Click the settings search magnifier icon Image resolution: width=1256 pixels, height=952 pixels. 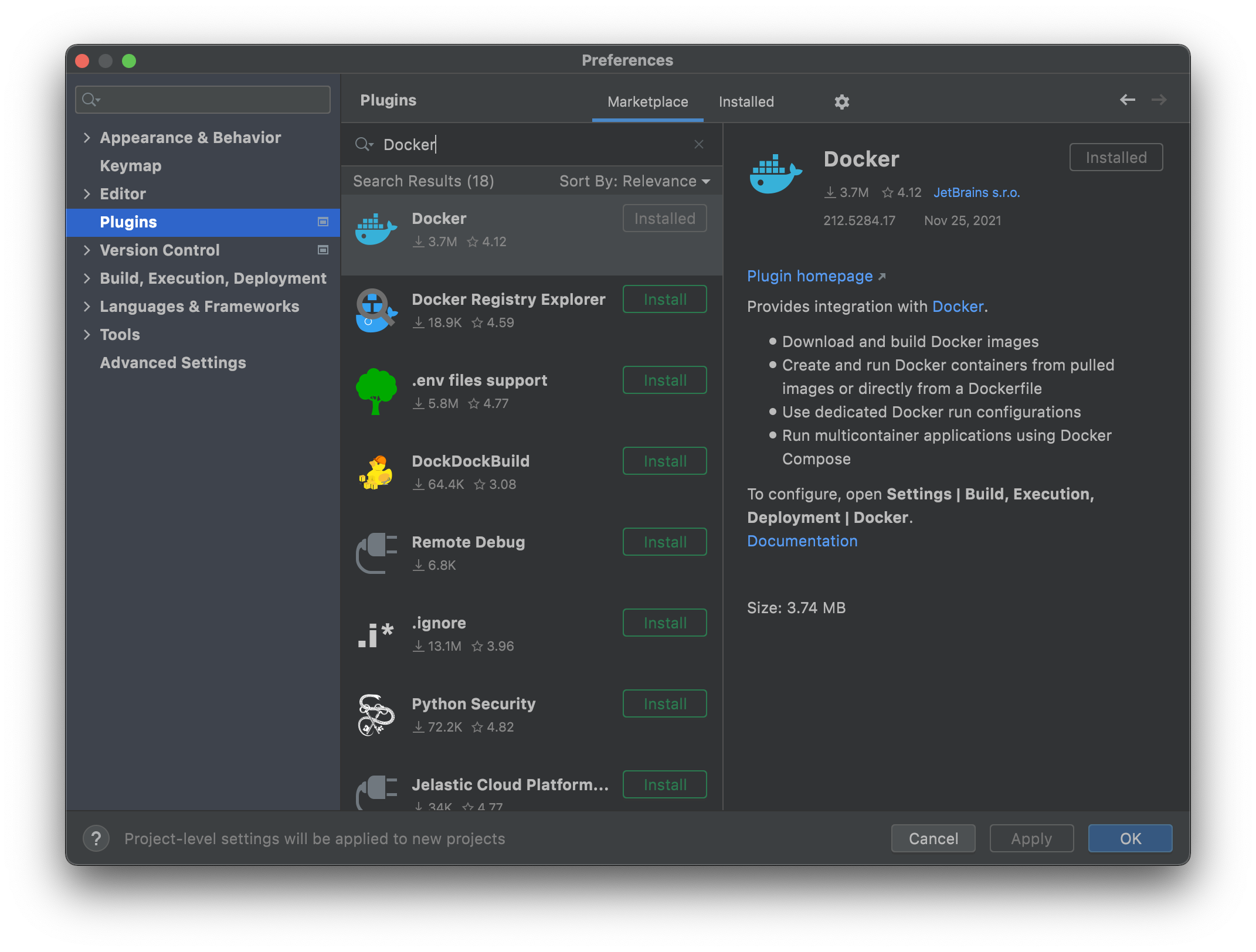[91, 100]
